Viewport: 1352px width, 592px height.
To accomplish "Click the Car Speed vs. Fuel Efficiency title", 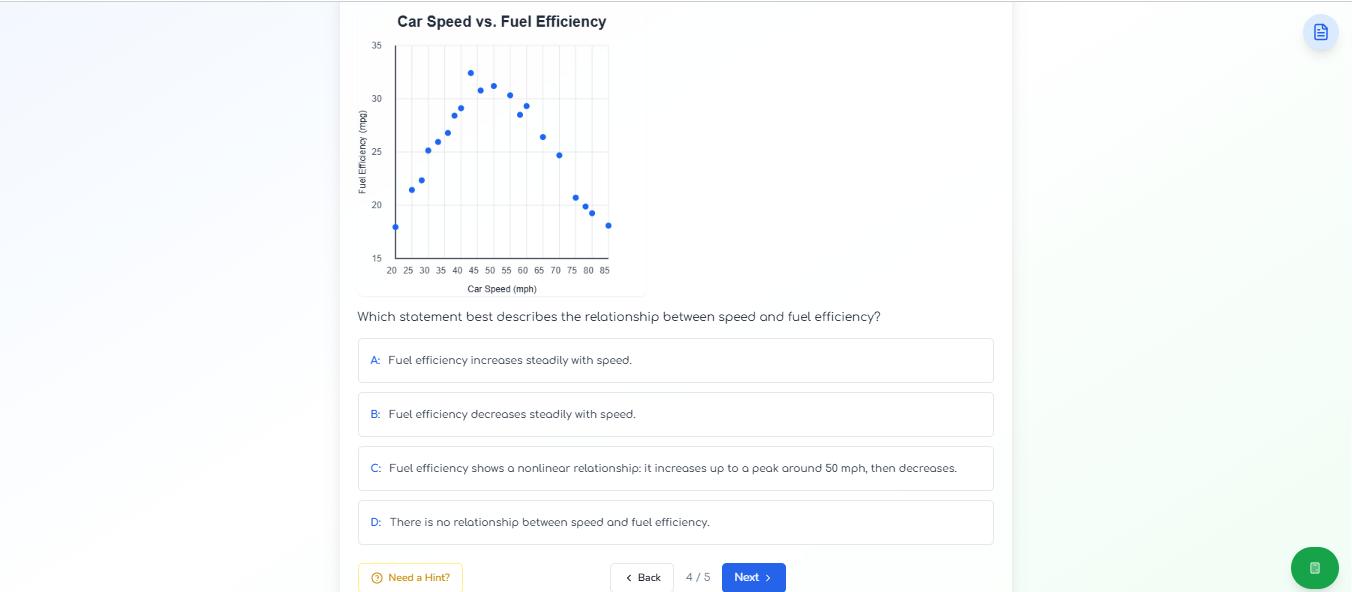I will pos(501,22).
